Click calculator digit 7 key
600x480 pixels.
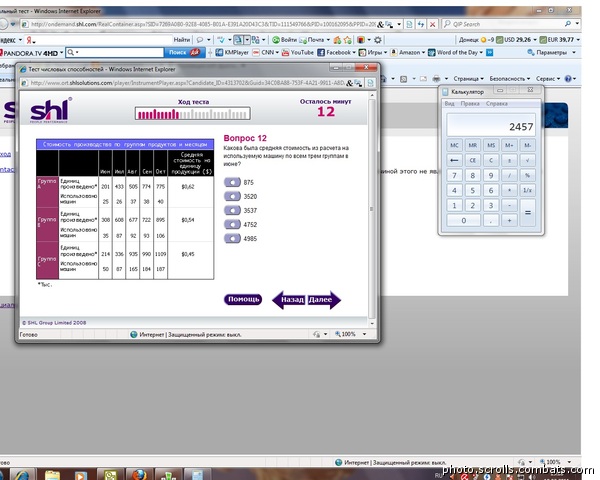coord(454,175)
